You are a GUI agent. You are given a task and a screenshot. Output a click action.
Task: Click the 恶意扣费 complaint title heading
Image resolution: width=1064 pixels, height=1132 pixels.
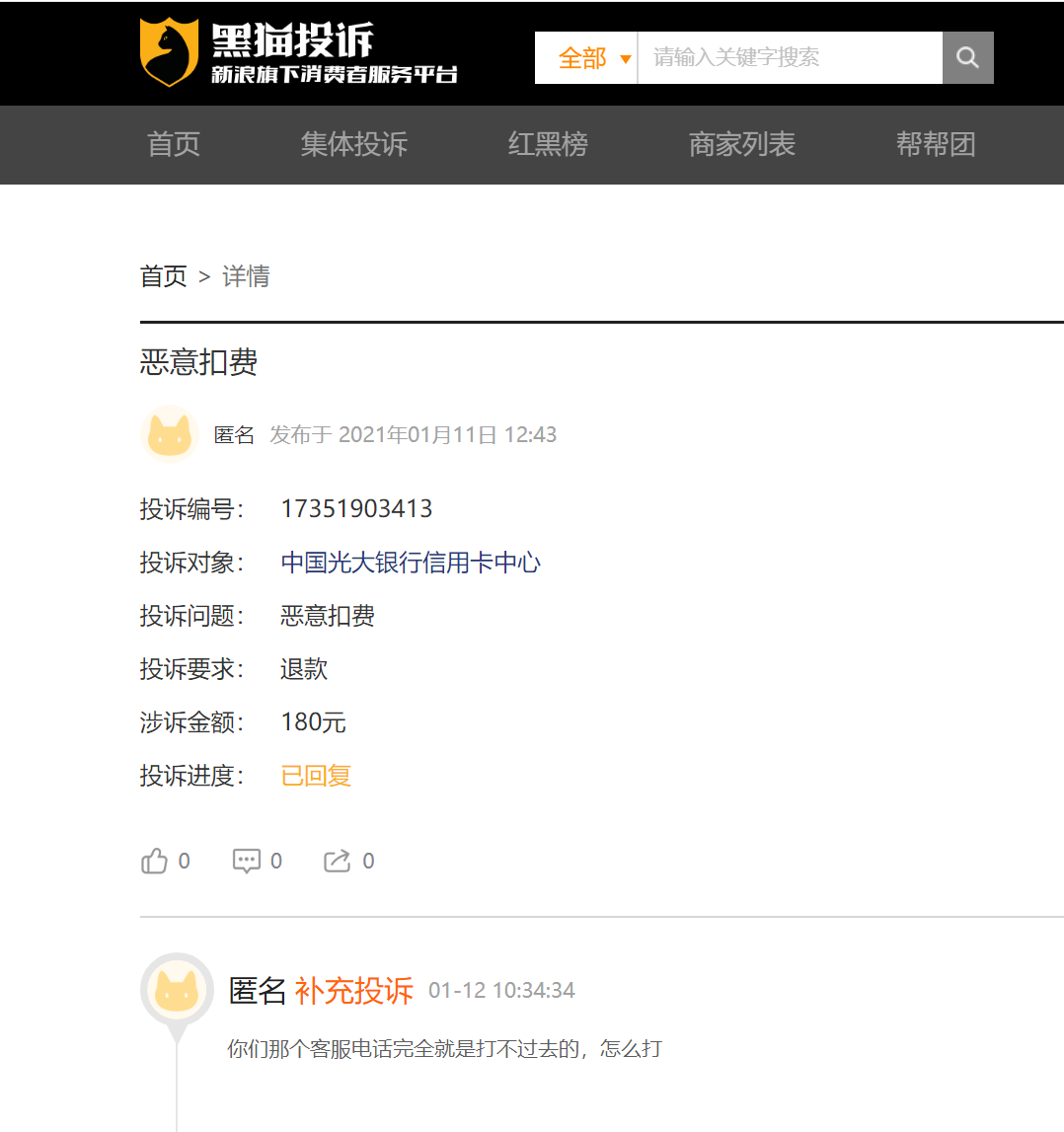tap(198, 362)
